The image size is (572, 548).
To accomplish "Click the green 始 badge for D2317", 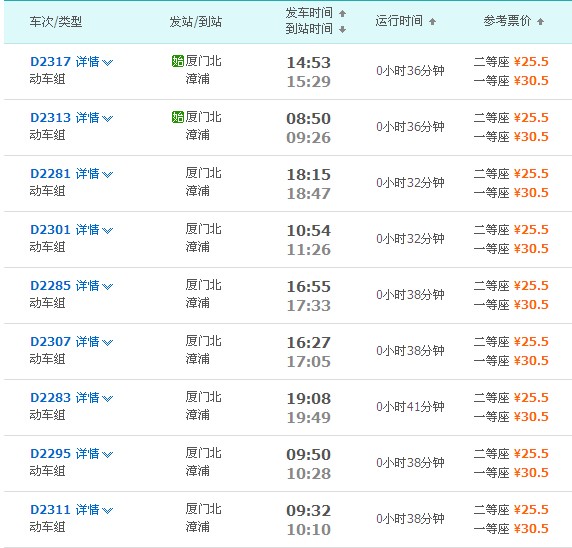I will tap(178, 61).
